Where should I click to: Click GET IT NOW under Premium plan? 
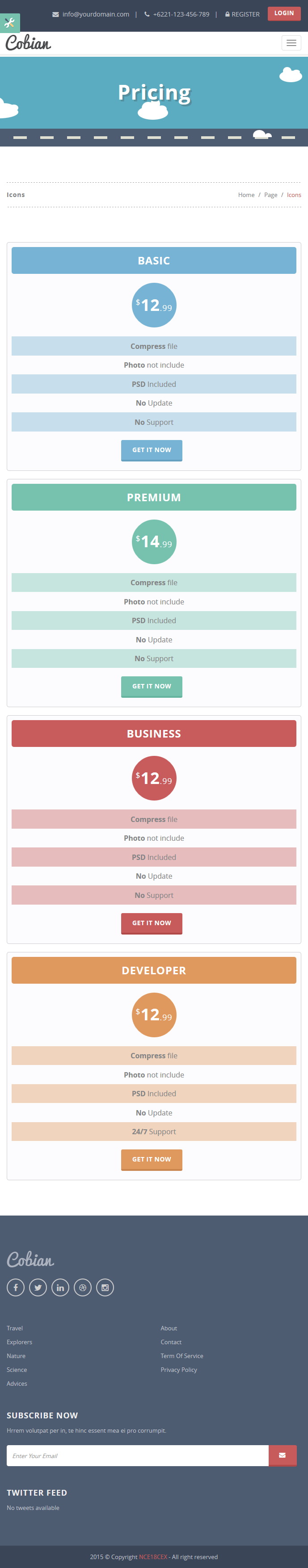coord(152,686)
